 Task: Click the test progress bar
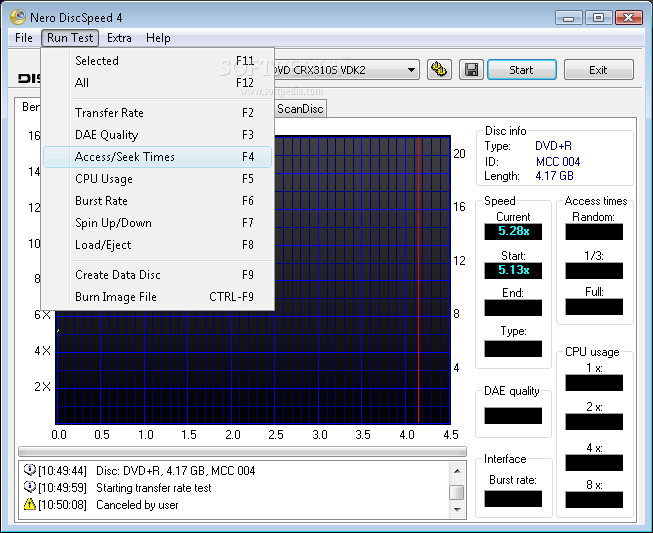(x=242, y=451)
